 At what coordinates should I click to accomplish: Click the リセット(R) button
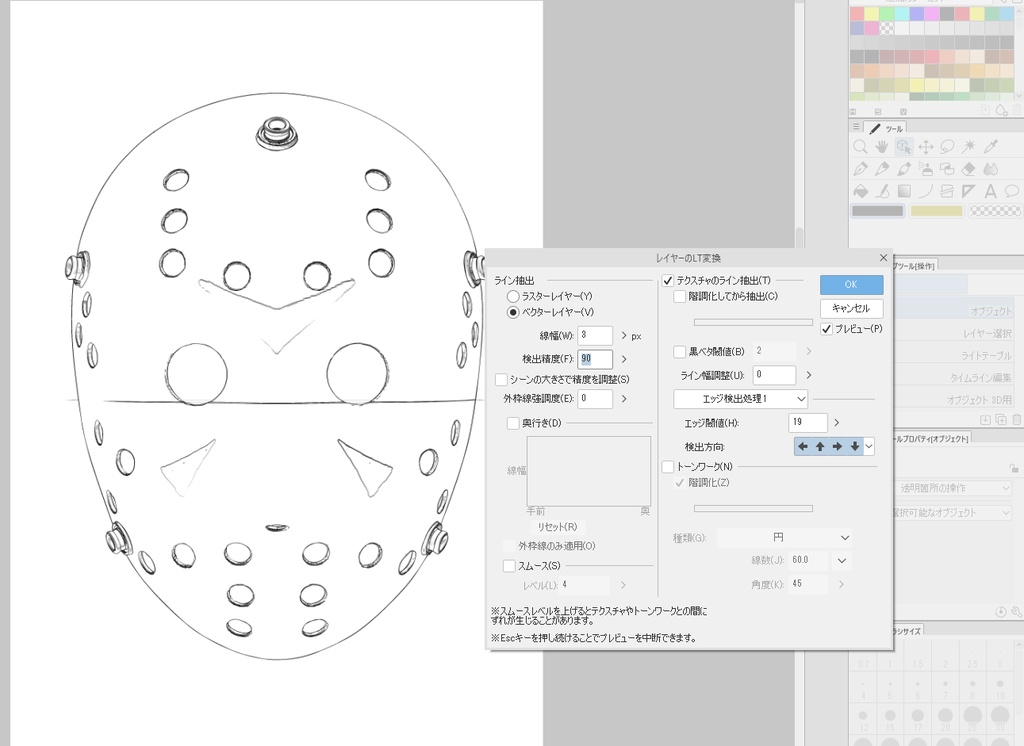[x=557, y=527]
